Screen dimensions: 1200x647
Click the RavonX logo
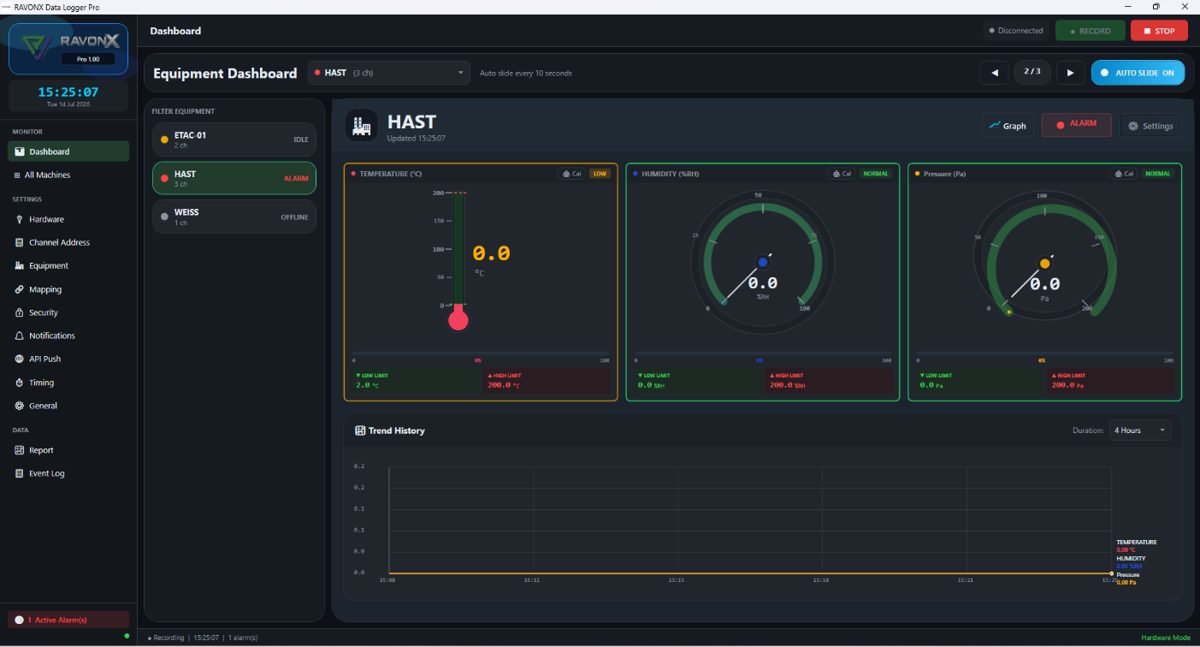(x=68, y=49)
